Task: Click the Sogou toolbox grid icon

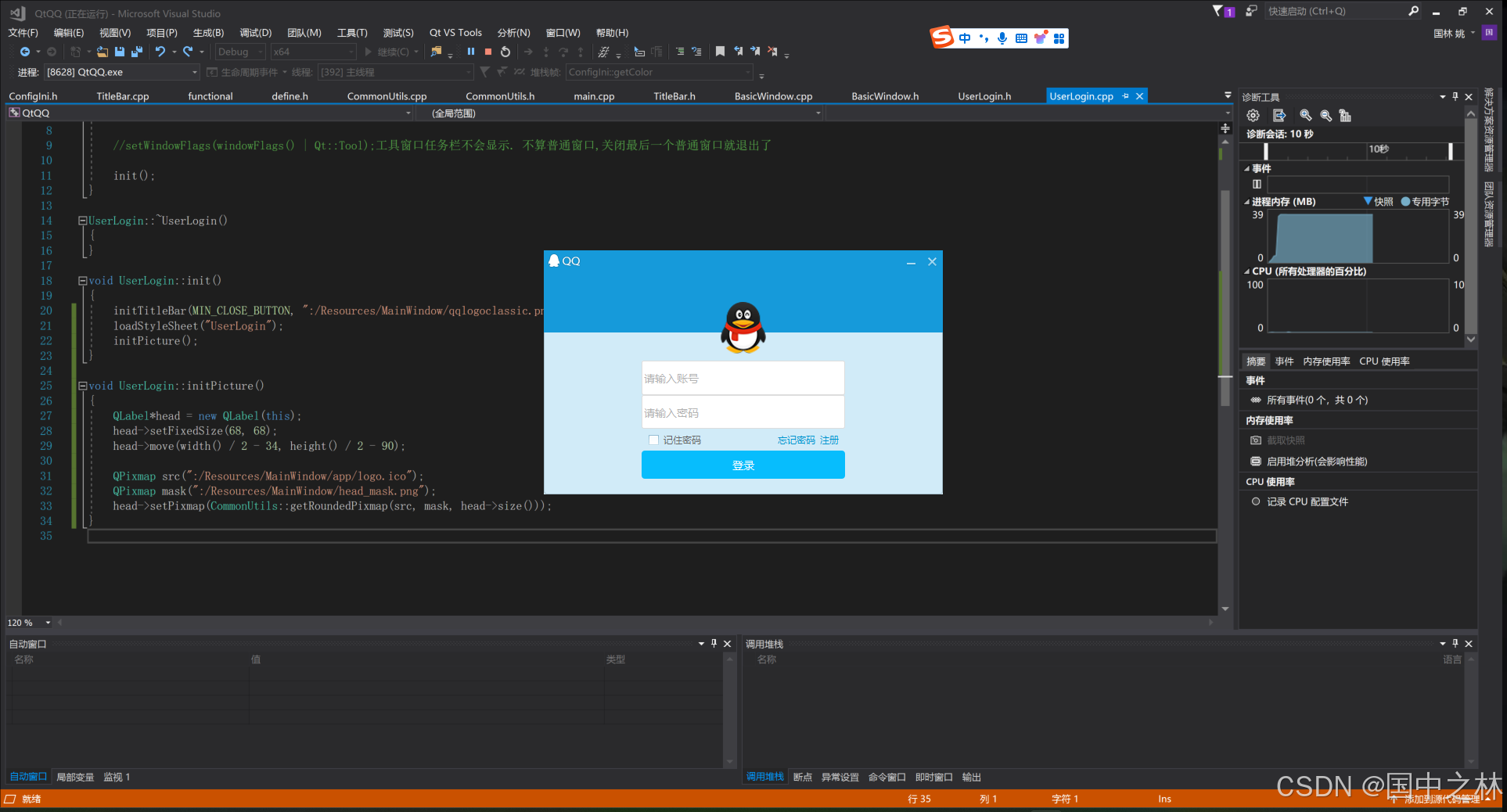Action: (1059, 38)
